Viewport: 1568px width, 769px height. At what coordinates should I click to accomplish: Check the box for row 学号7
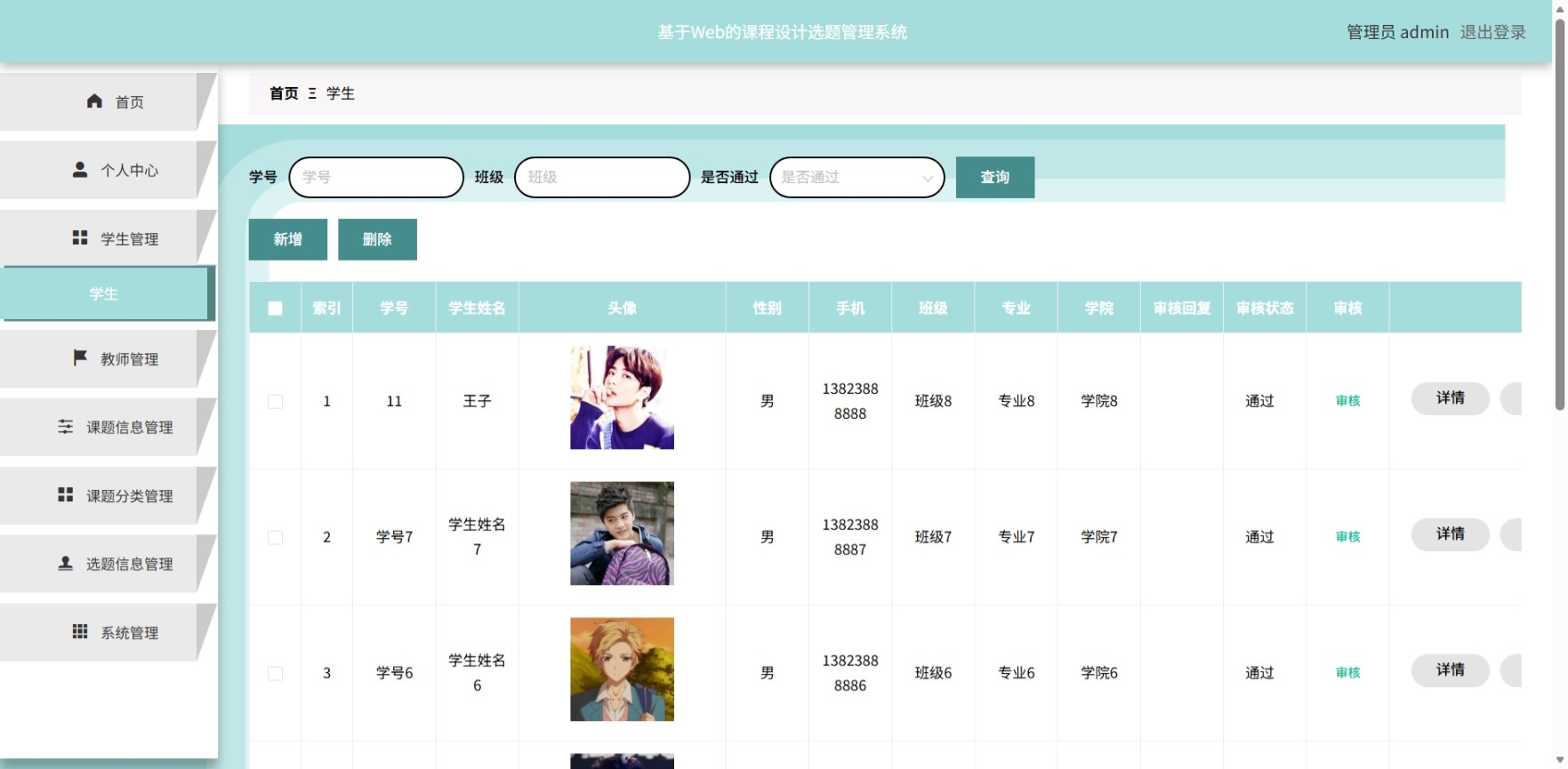click(x=276, y=538)
